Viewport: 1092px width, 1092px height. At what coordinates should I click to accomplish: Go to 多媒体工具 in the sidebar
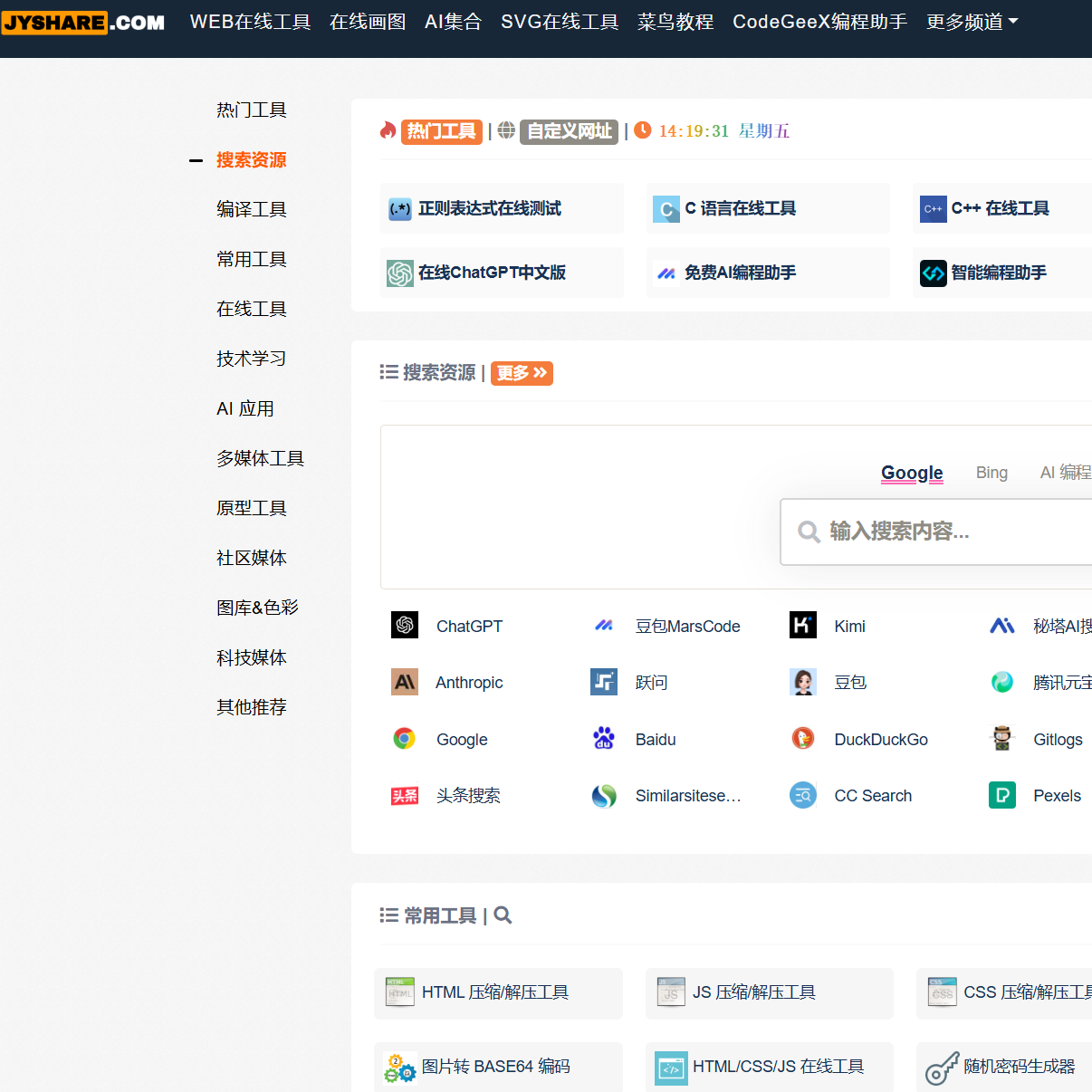point(261,459)
